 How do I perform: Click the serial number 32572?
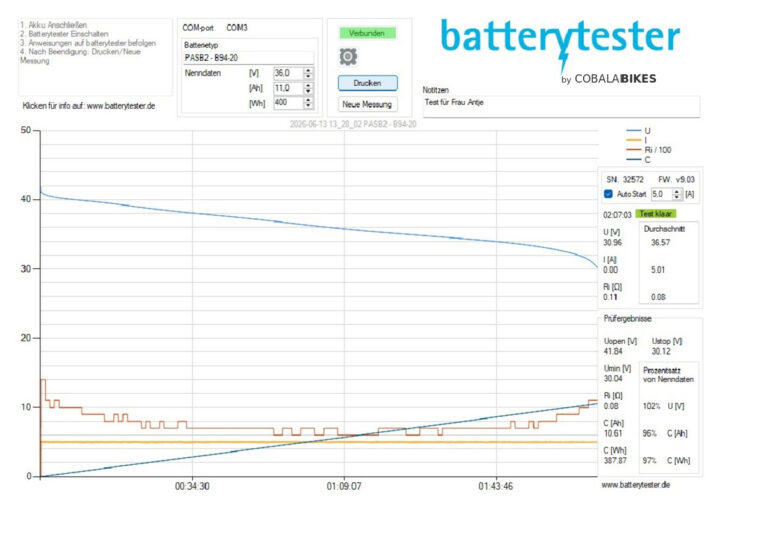[633, 180]
